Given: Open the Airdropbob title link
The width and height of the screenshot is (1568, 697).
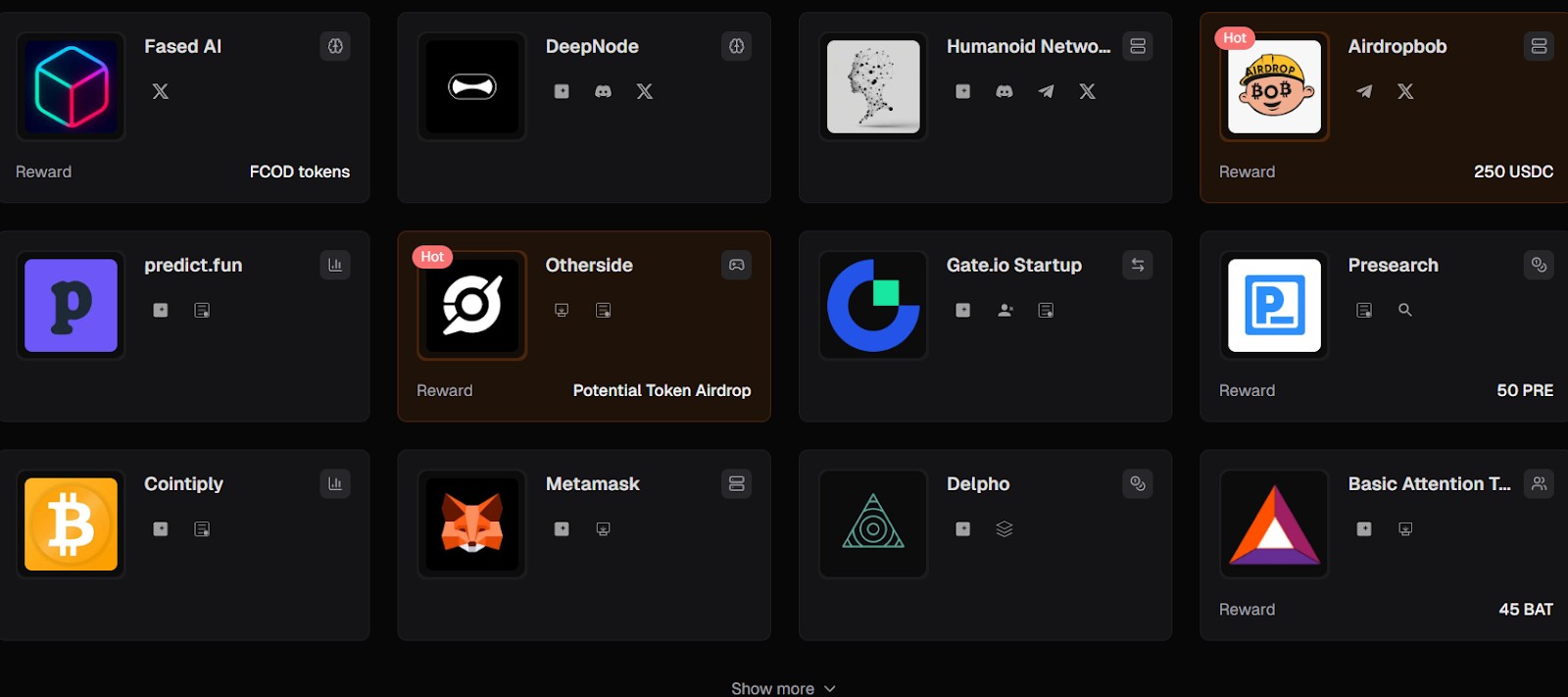Looking at the screenshot, I should (1396, 47).
